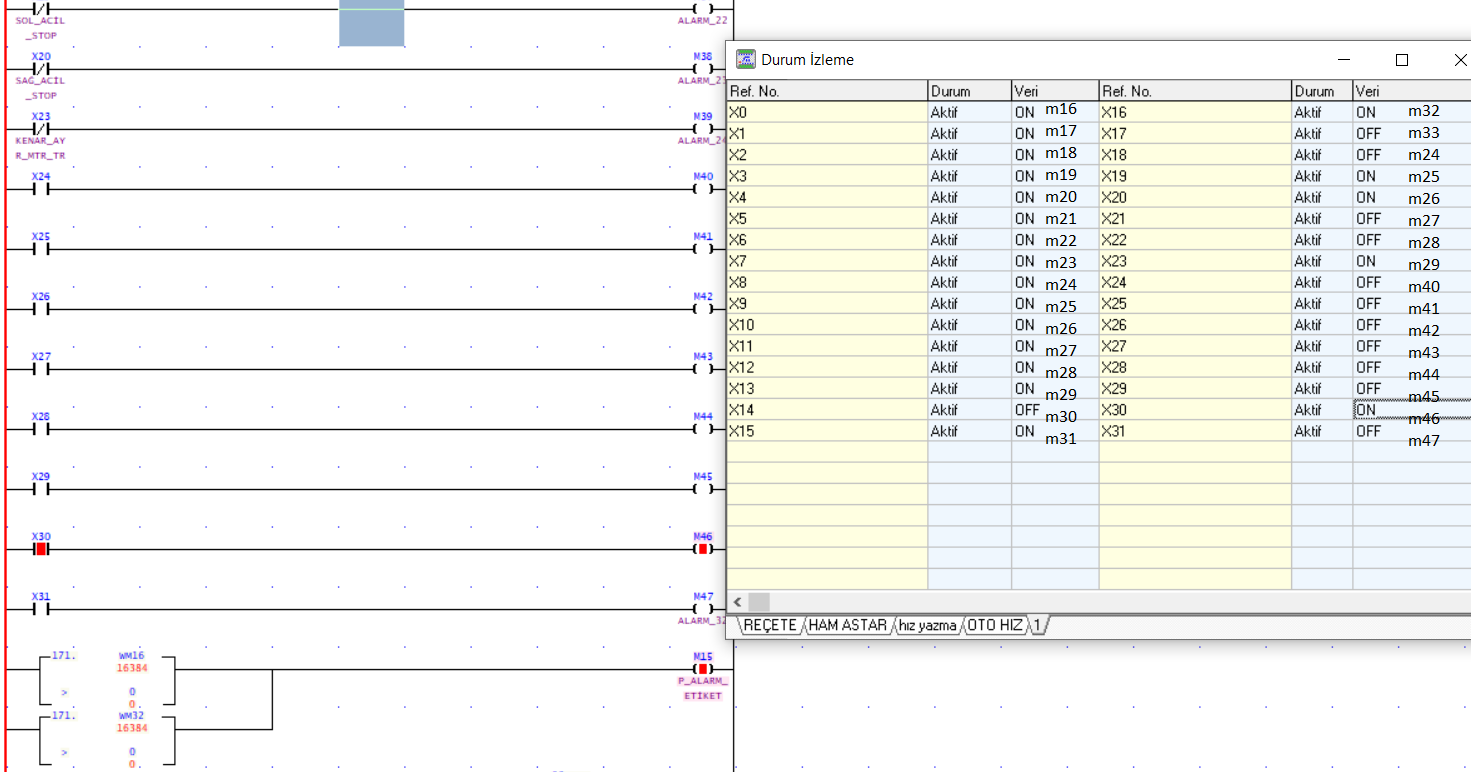The height and width of the screenshot is (772, 1471).
Task: Select the X20 SAG_ACIL_STOP contact
Action: click(41, 69)
